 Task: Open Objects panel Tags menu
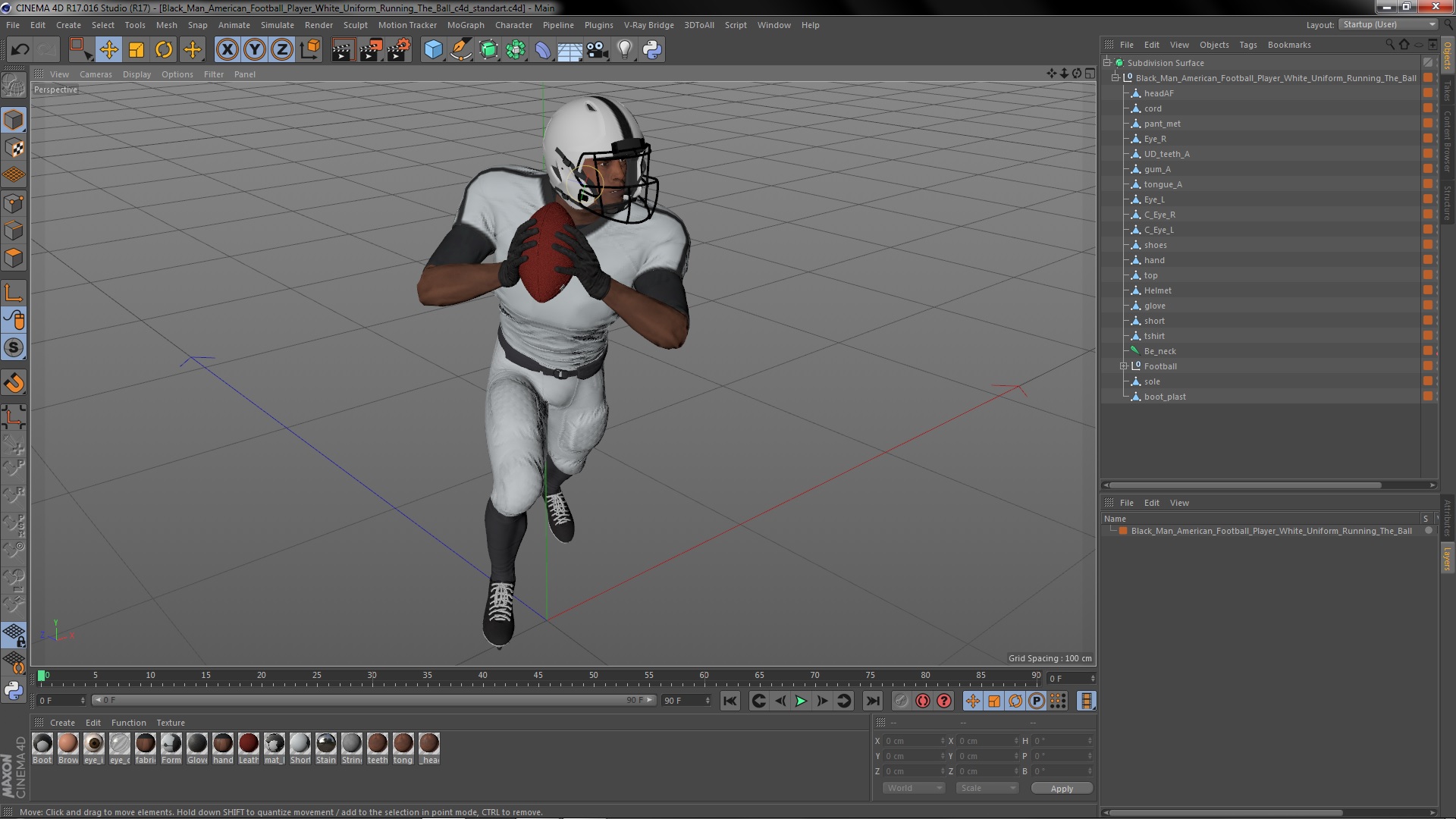coord(1247,45)
